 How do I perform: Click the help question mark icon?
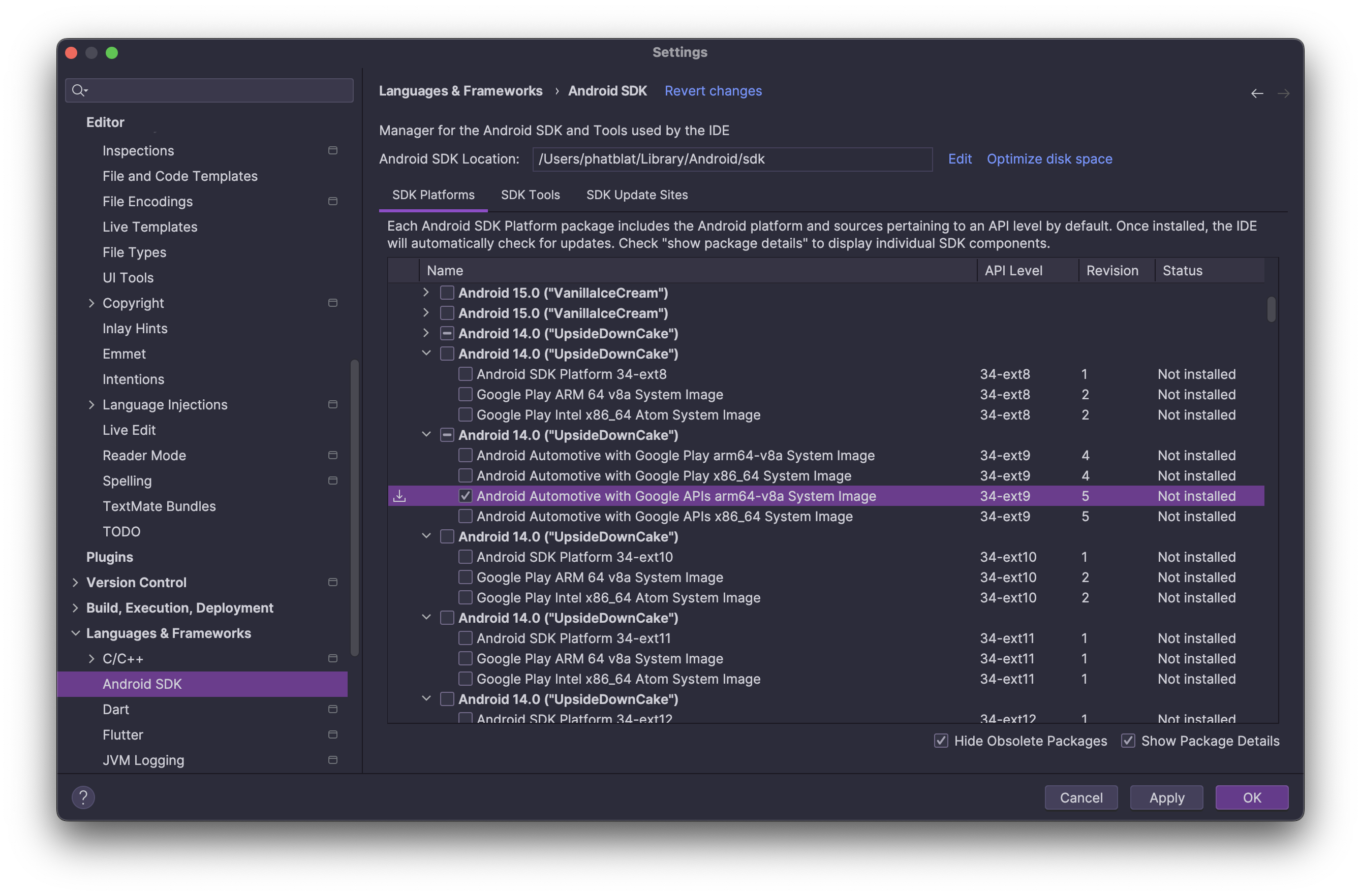click(83, 796)
